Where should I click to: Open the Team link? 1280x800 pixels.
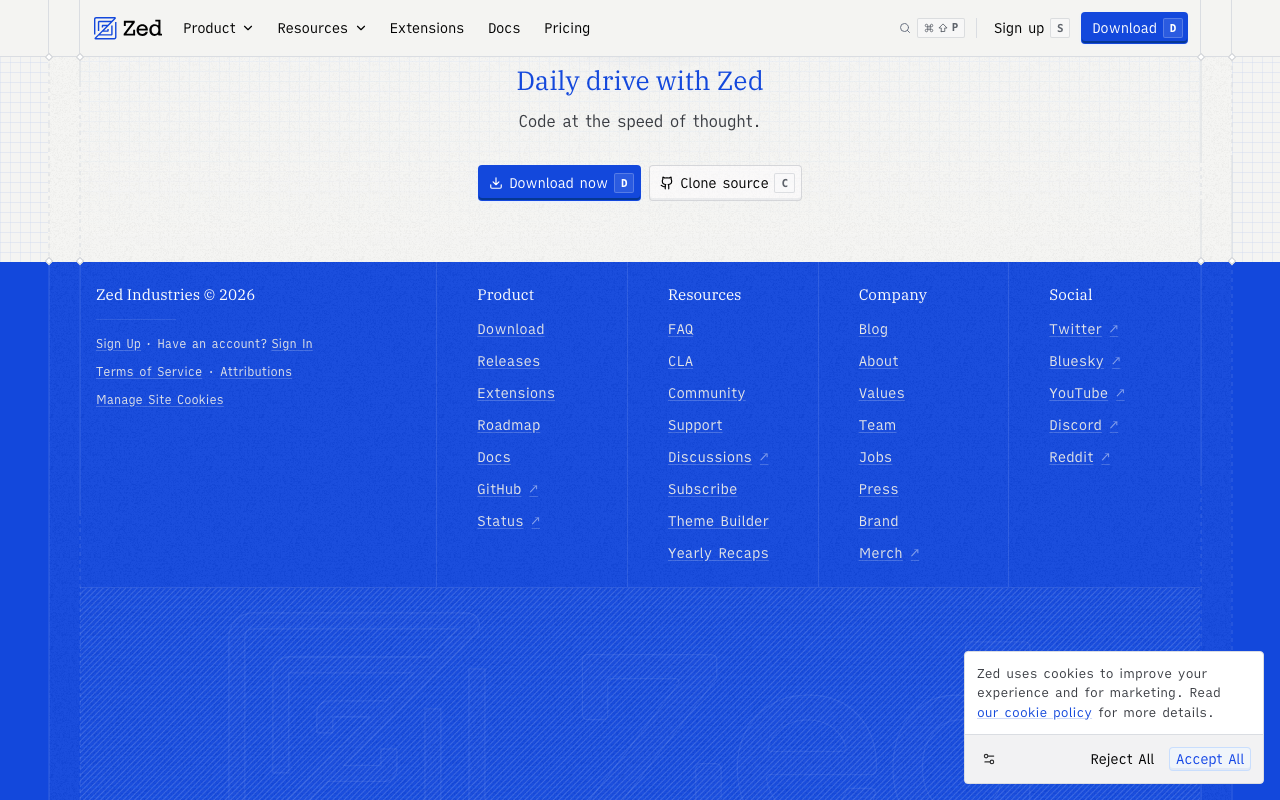pyautogui.click(x=877, y=425)
